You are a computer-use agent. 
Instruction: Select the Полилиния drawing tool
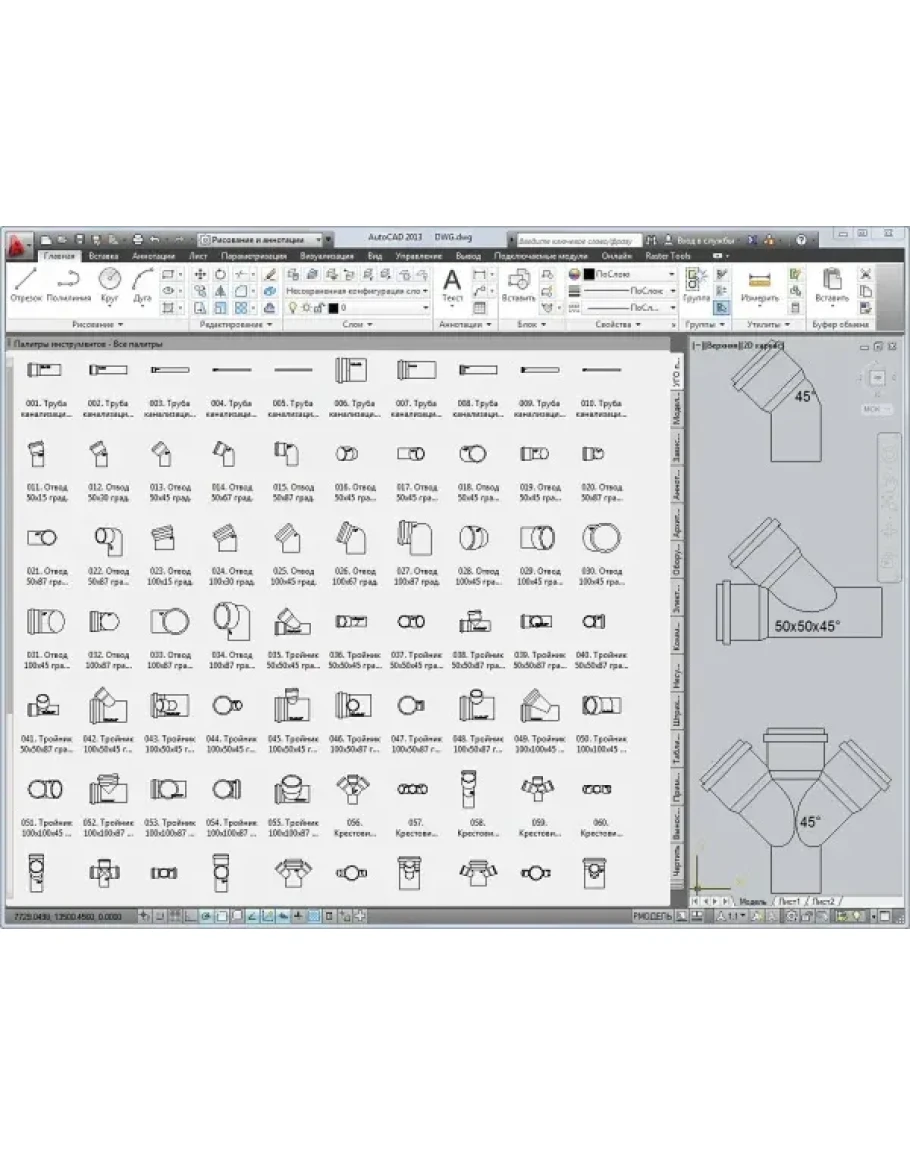click(x=67, y=284)
